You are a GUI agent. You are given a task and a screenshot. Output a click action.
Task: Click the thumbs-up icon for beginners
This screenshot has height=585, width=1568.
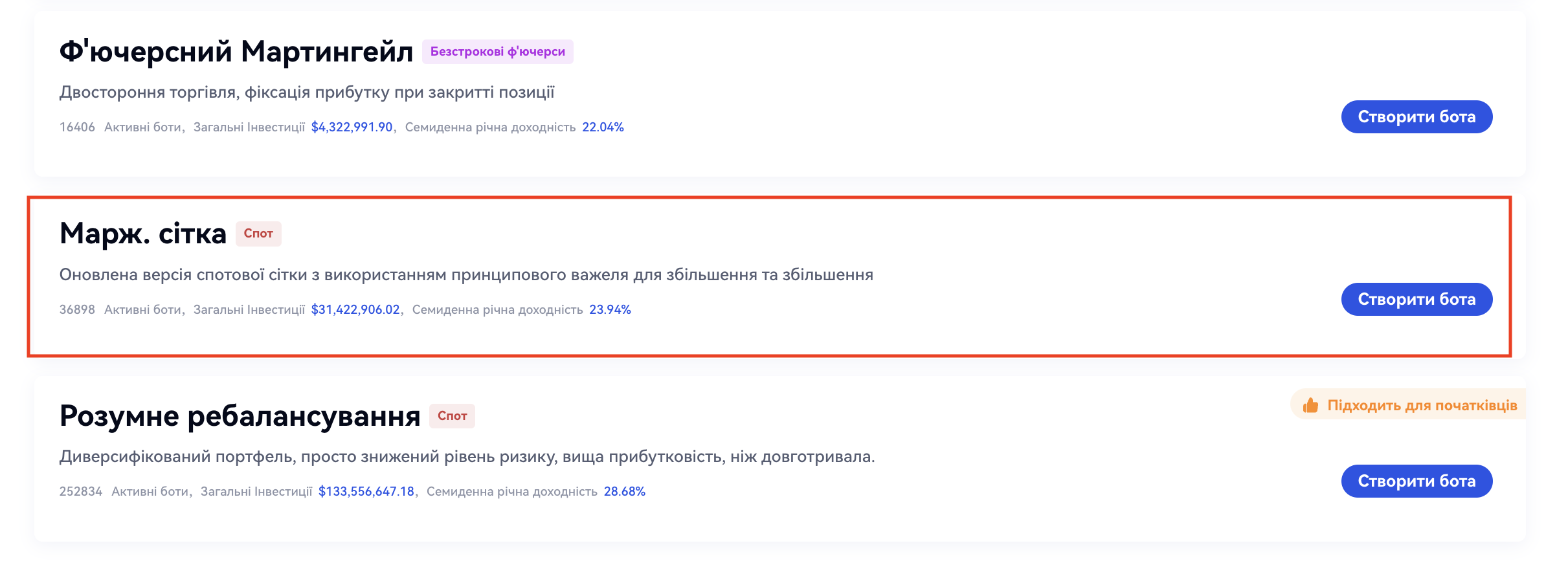click(x=1311, y=405)
